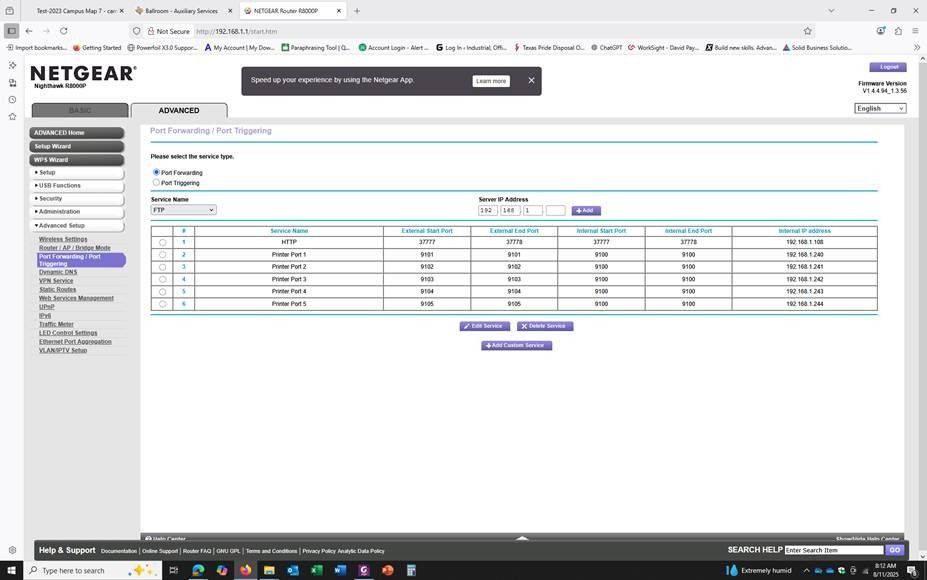Switch to Test-2023 Campus Map browser tab
The width and height of the screenshot is (927, 580).
pyautogui.click(x=75, y=11)
